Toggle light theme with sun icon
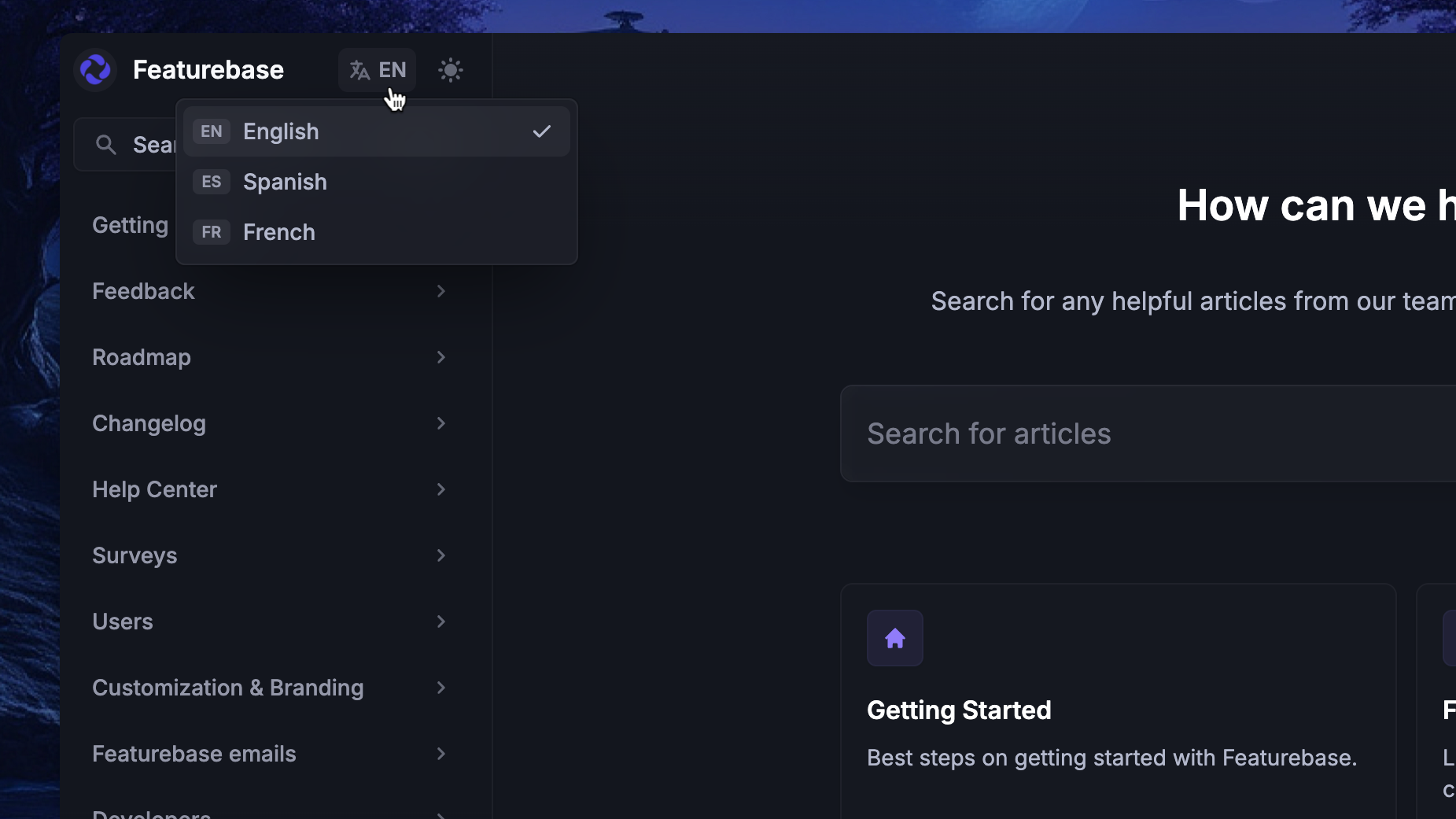The image size is (1456, 819). [450, 70]
